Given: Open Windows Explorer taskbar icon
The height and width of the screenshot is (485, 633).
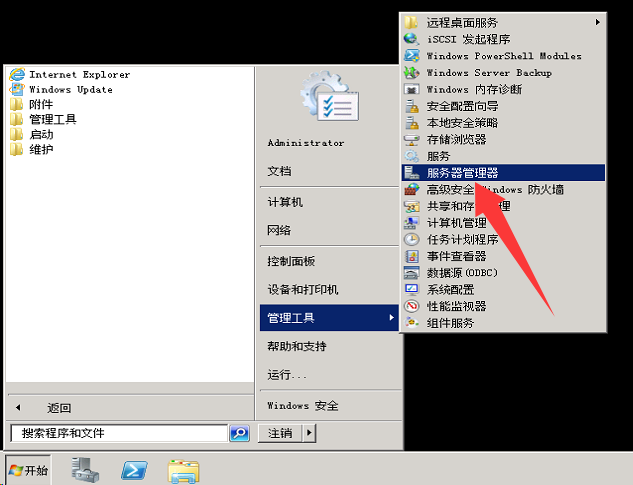Looking at the screenshot, I should [183, 471].
